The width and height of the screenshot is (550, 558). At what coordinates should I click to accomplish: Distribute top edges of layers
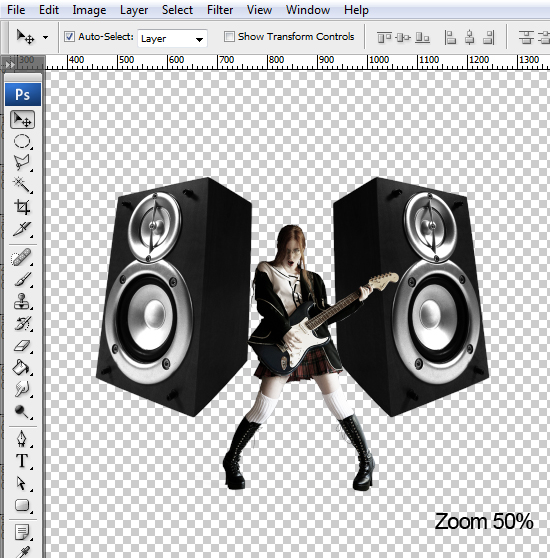(x=526, y=37)
